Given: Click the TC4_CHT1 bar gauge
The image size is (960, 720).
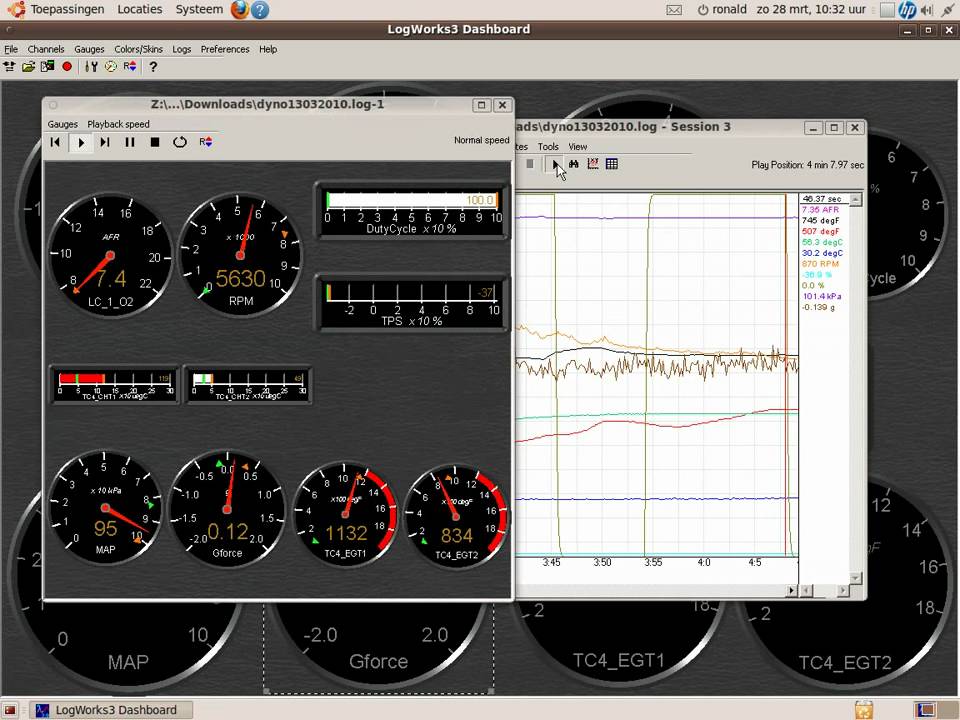Looking at the screenshot, I should pos(114,384).
